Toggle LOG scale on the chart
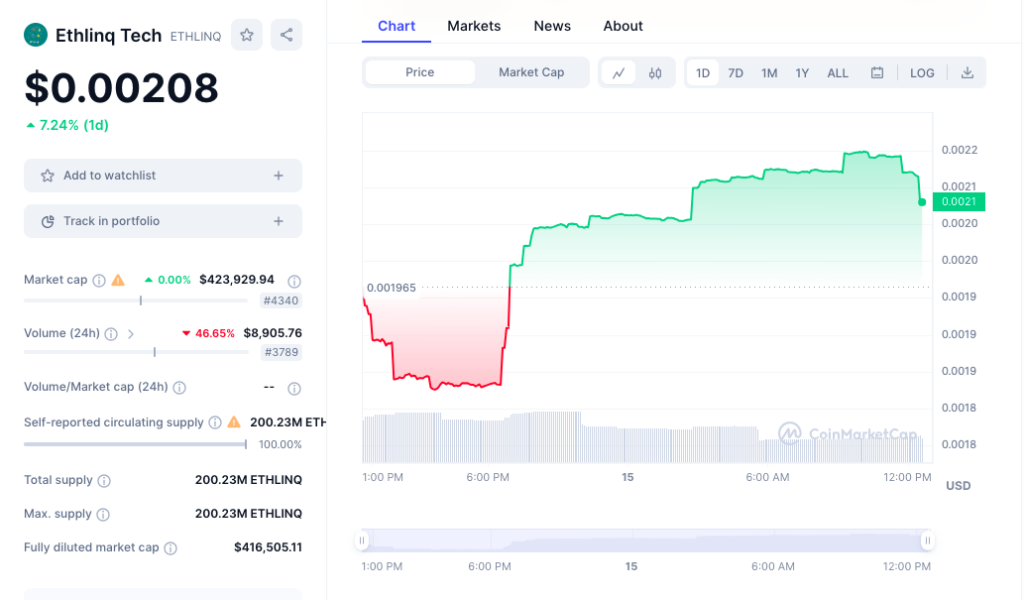The height and width of the screenshot is (600, 1024). pyautogui.click(x=922, y=72)
